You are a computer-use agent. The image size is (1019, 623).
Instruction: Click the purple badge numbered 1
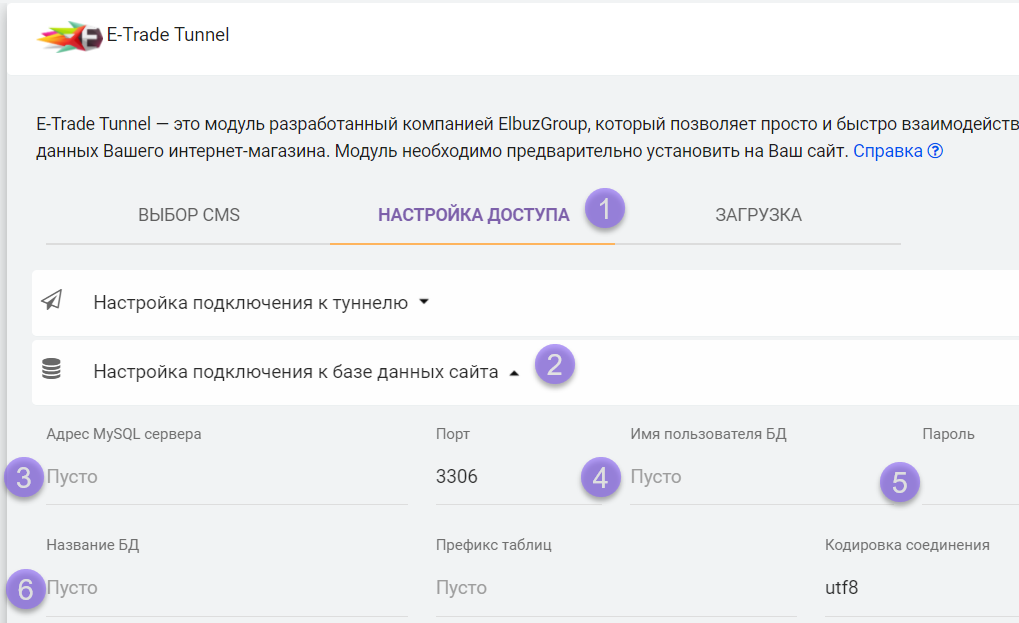coord(605,211)
